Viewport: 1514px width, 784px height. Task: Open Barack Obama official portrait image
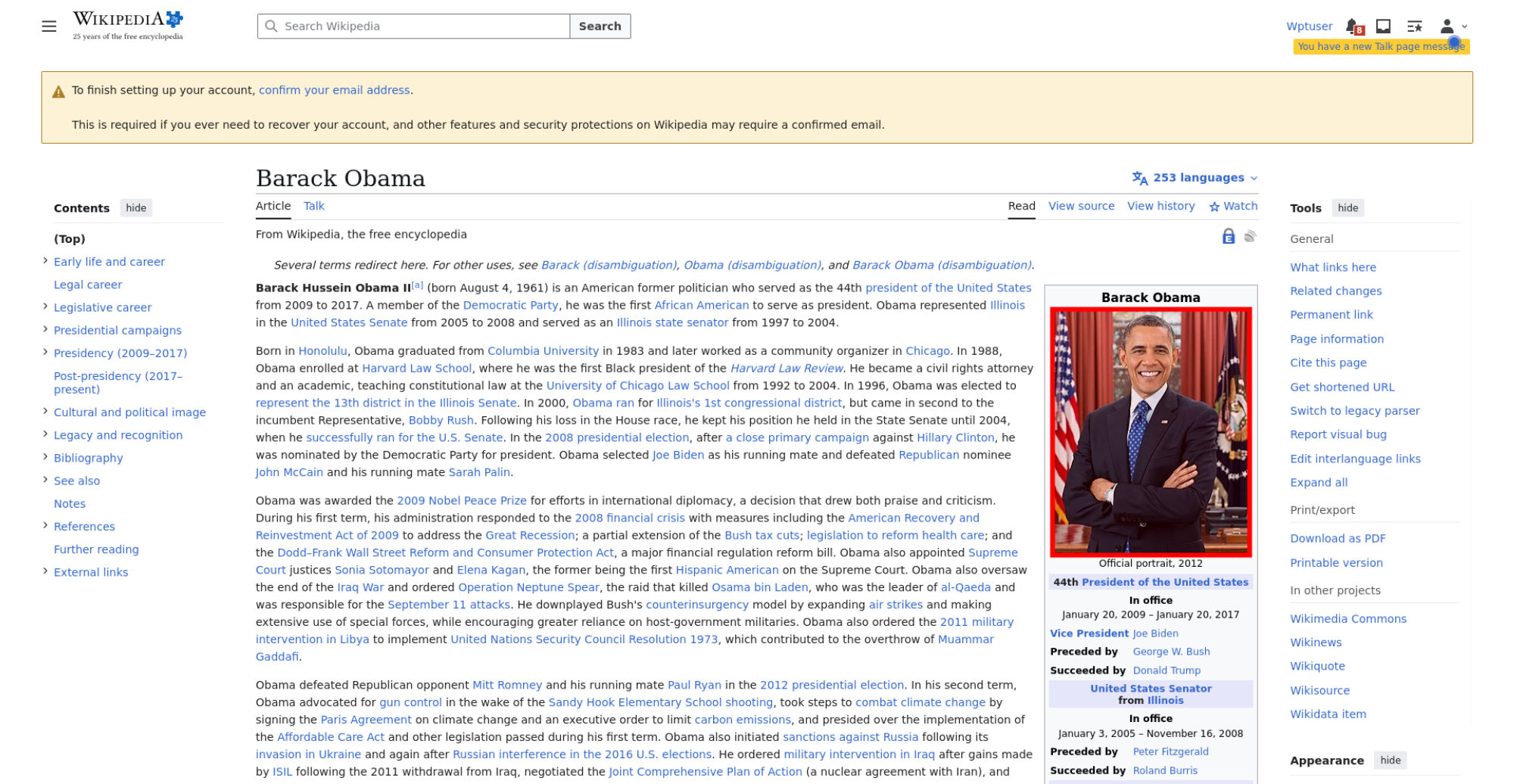click(x=1151, y=431)
